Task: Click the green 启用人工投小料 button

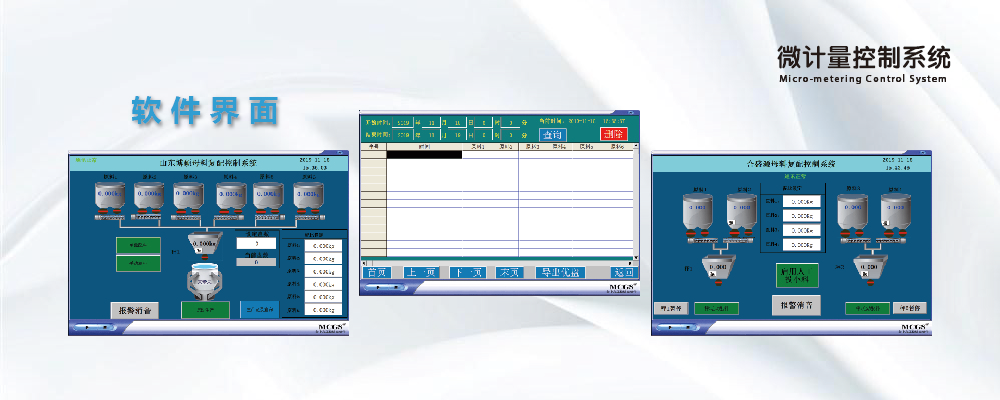Action: (x=797, y=274)
